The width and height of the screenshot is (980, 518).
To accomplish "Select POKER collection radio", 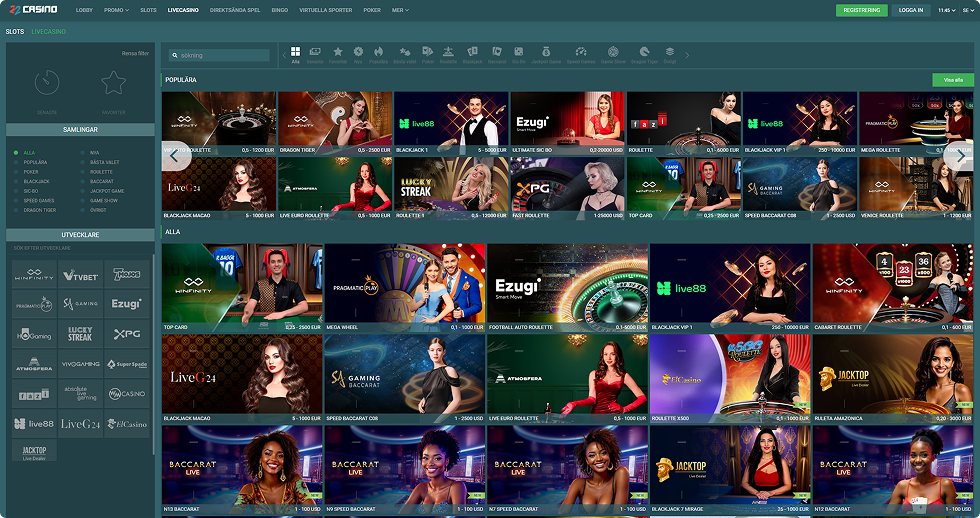I will click(16, 172).
